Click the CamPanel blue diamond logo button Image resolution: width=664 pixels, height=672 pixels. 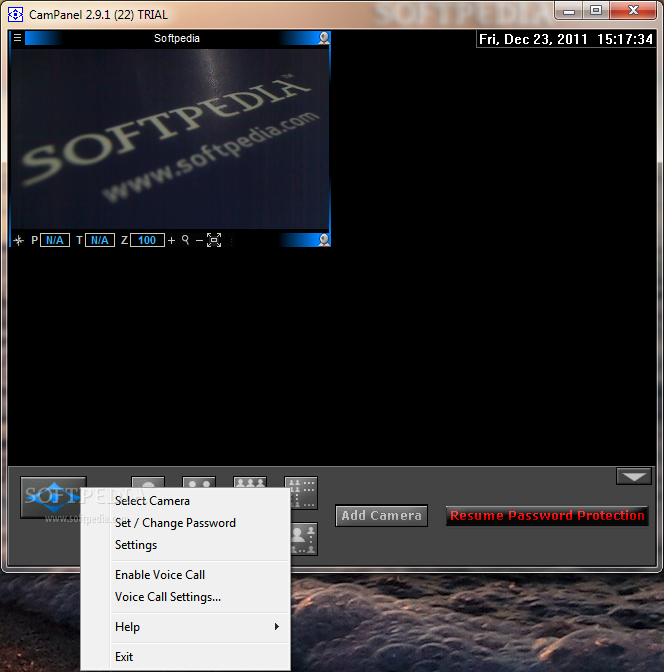click(53, 497)
